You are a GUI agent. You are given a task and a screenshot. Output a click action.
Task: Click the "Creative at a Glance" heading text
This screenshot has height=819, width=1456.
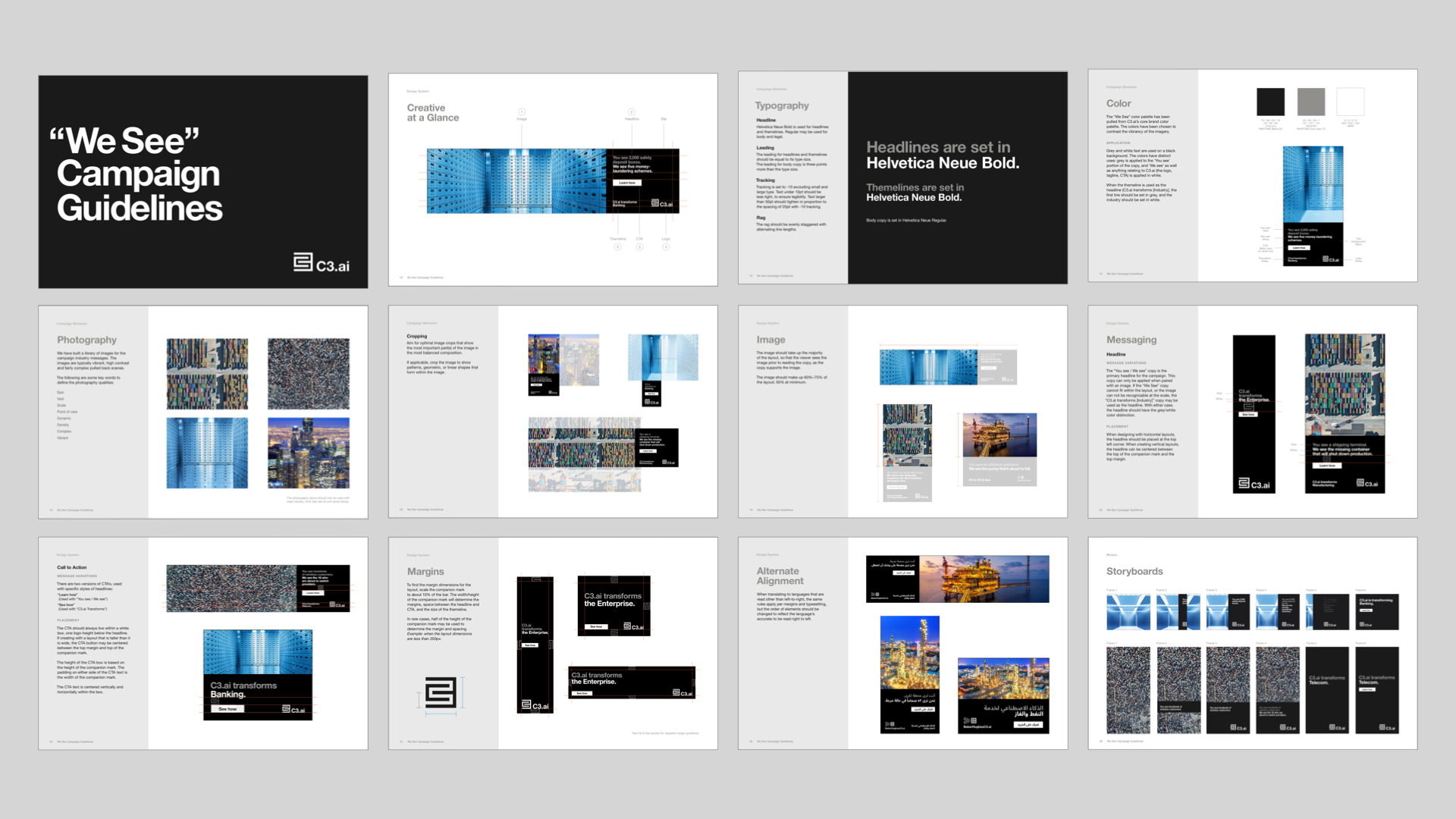[x=433, y=113]
